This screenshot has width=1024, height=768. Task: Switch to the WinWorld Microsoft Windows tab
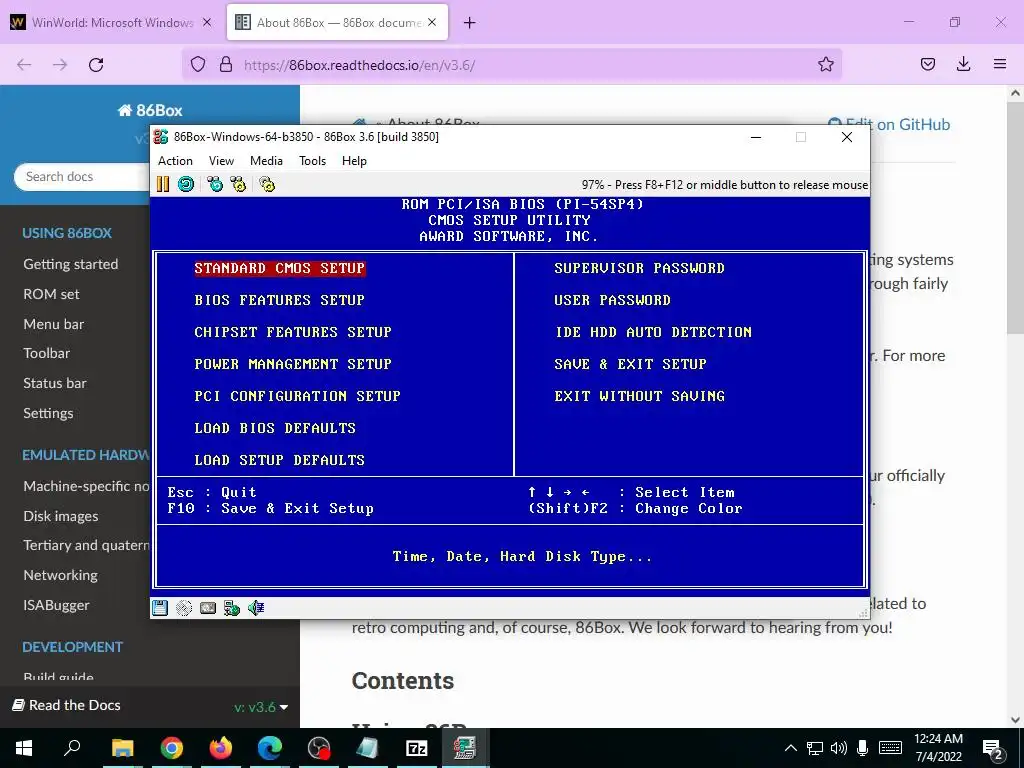pyautogui.click(x=112, y=23)
